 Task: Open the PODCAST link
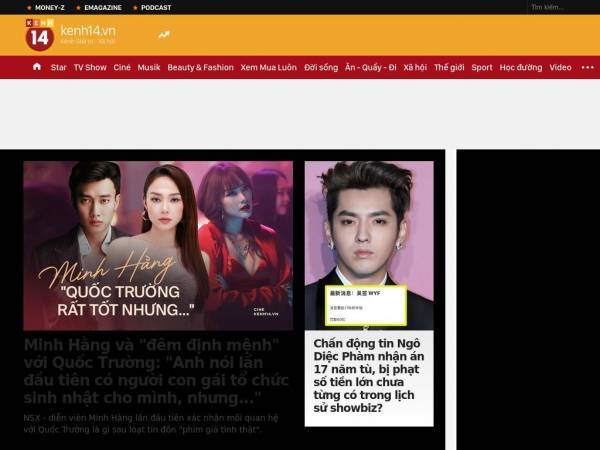[x=156, y=7]
